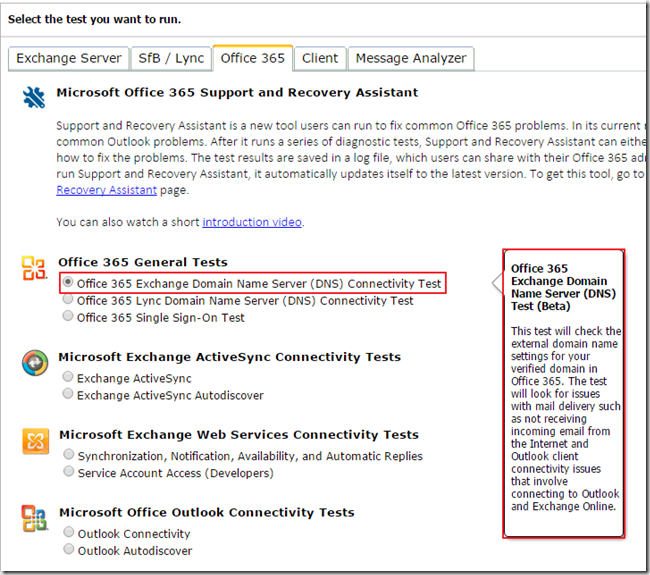The image size is (650, 575).
Task: Choose the Office 365 Single Sign-On Test
Action: coord(68,317)
